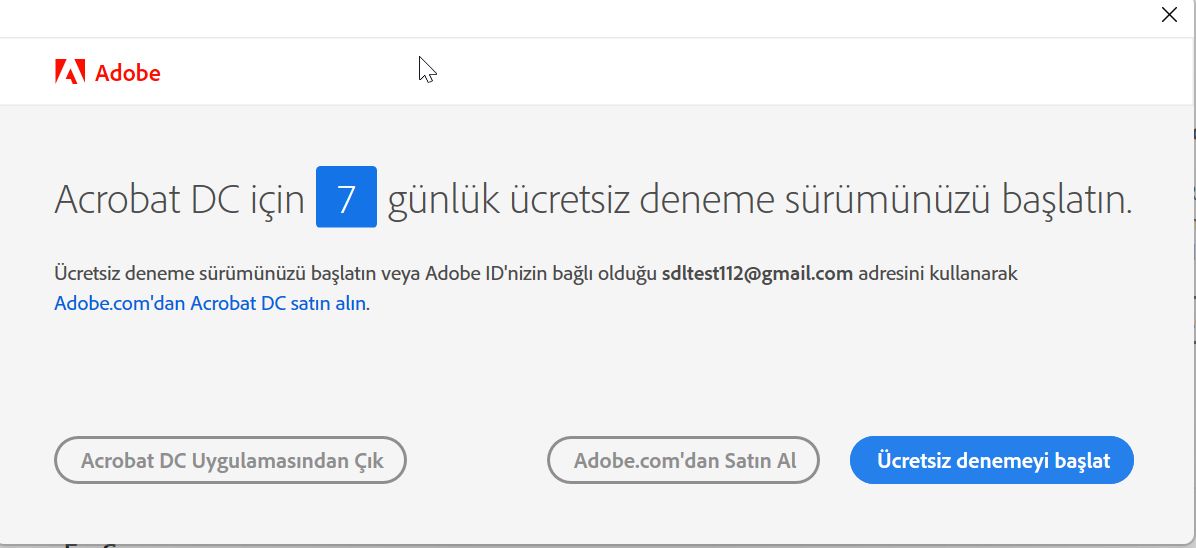Click the Adobe logo in the header

click(108, 73)
